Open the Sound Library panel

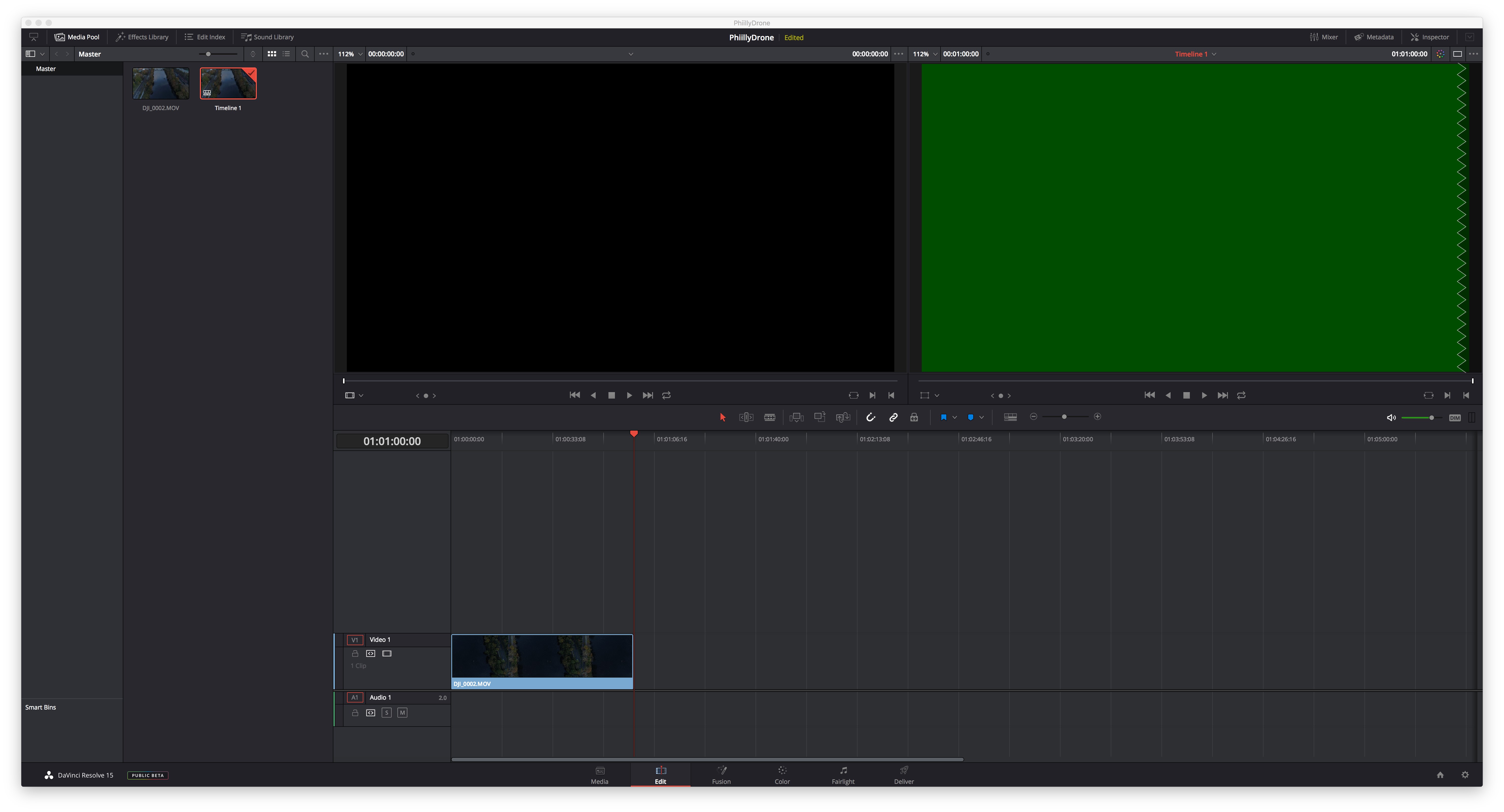(267, 37)
